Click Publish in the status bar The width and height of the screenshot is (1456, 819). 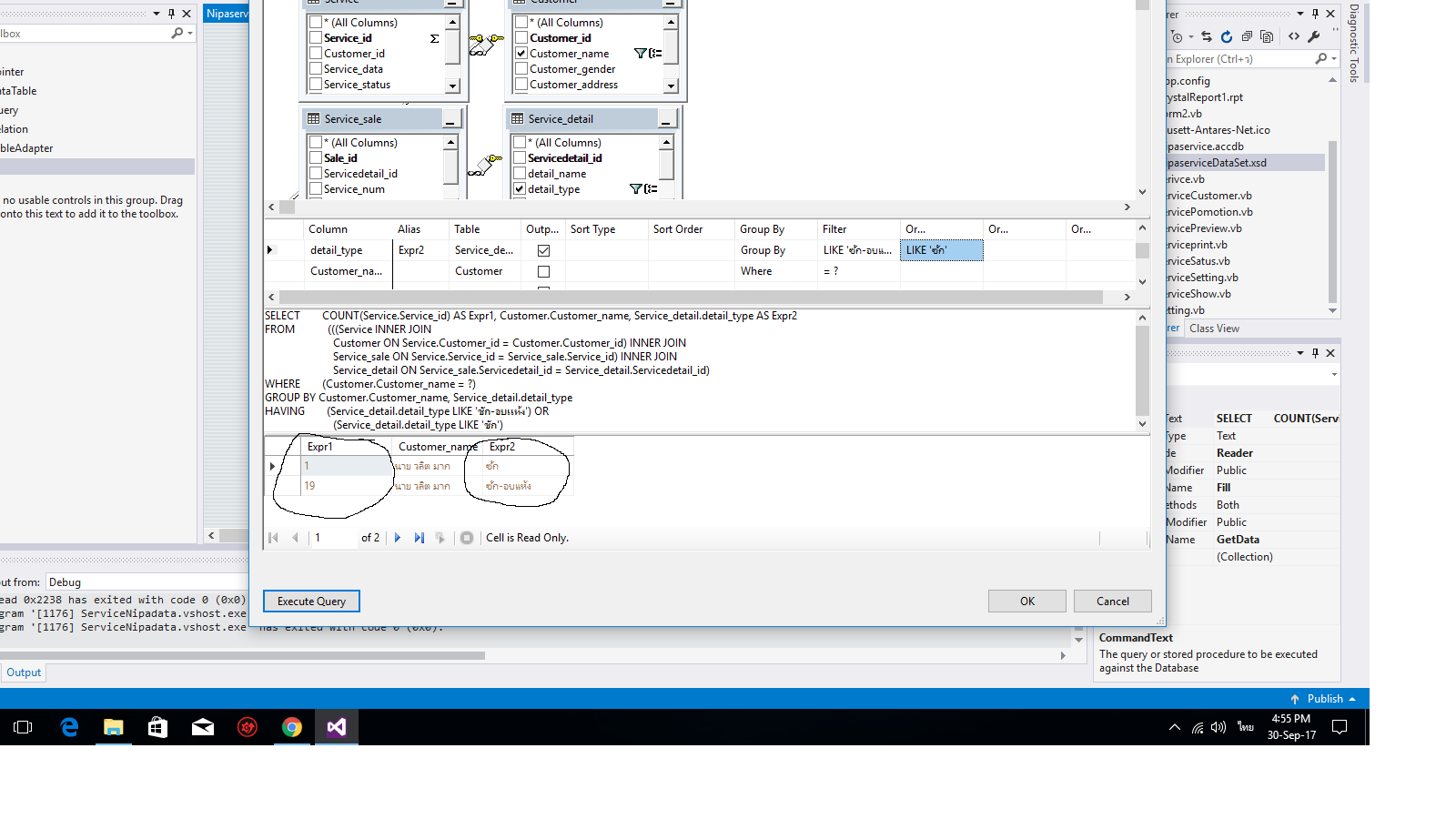point(1325,699)
